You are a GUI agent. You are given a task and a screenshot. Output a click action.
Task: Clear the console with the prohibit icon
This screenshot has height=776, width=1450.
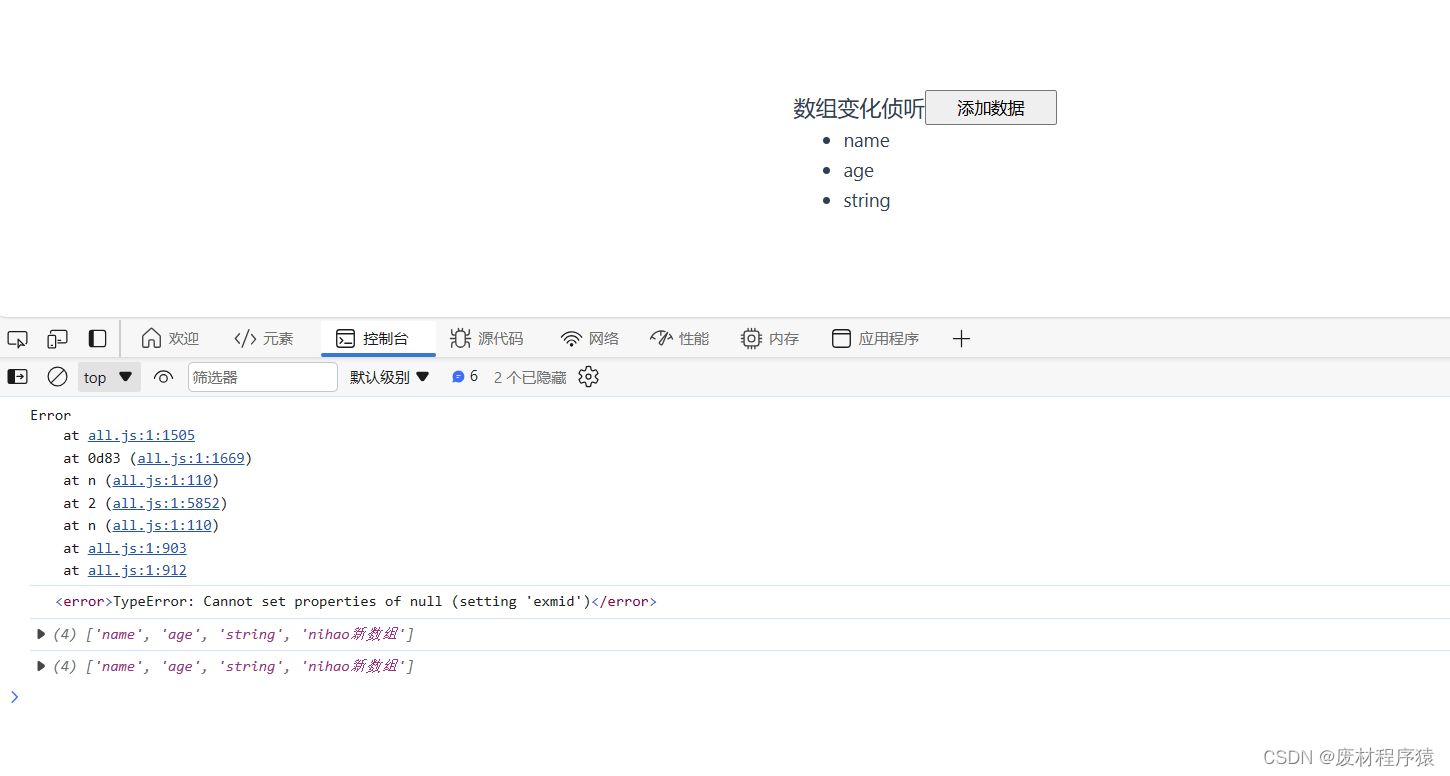click(57, 377)
